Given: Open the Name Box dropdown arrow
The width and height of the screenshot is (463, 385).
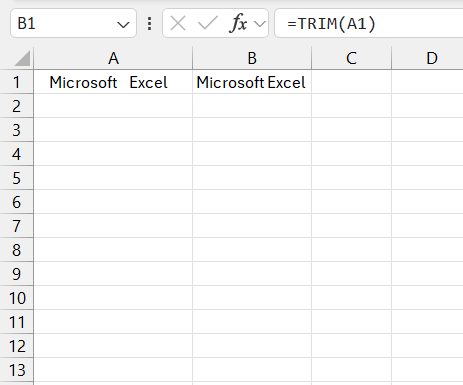Looking at the screenshot, I should (123, 24).
